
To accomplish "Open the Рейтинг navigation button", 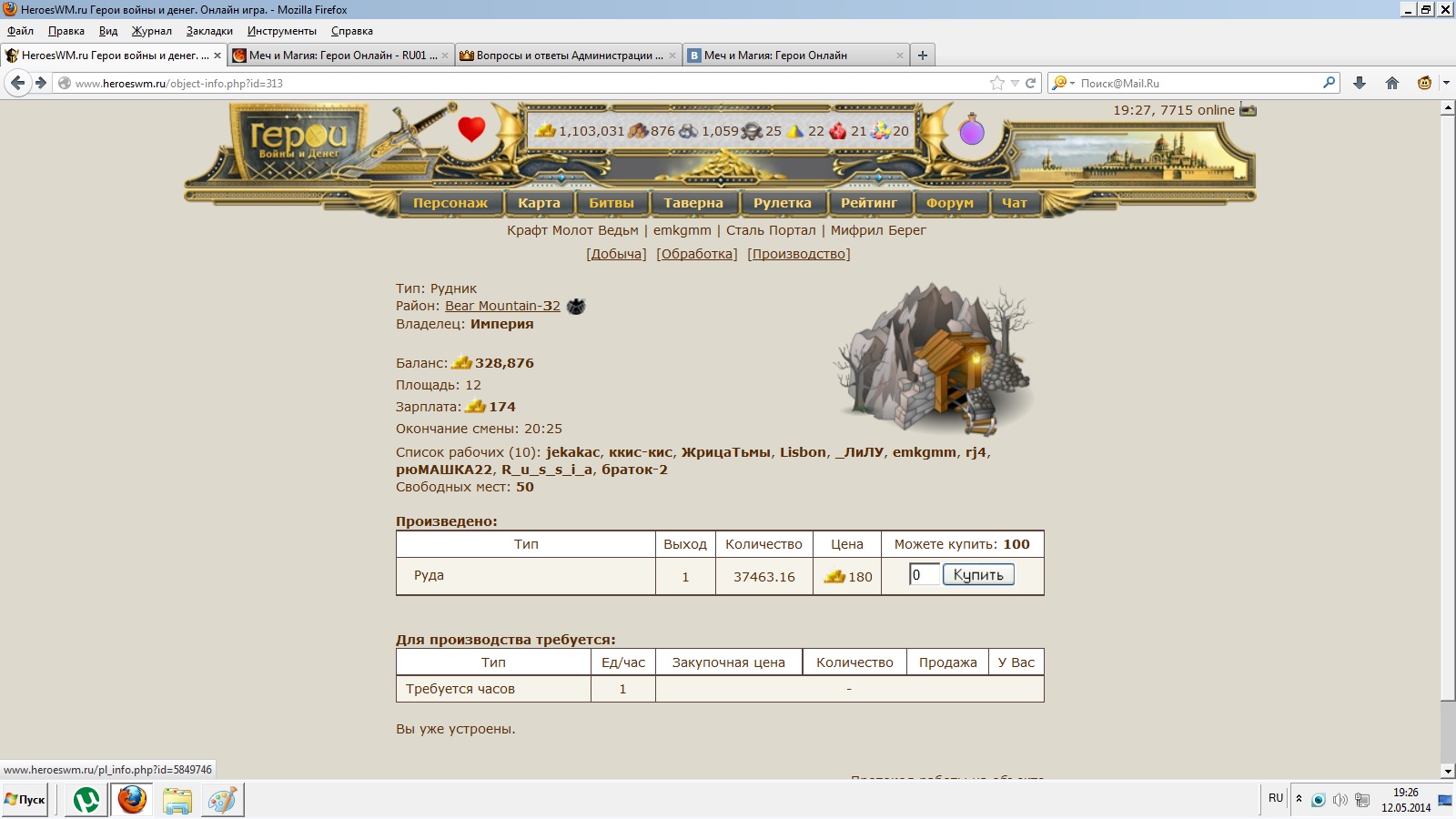I will pyautogui.click(x=869, y=203).
